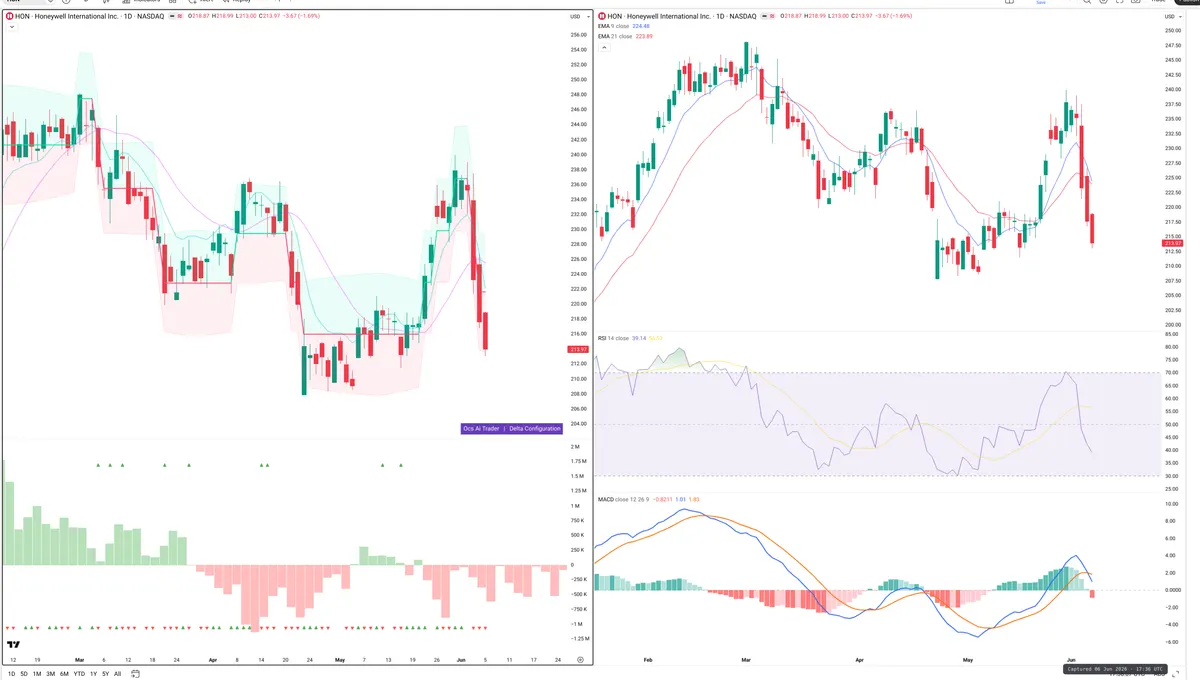
Task: Click the HON logo in the left chart
Action: 10,17
